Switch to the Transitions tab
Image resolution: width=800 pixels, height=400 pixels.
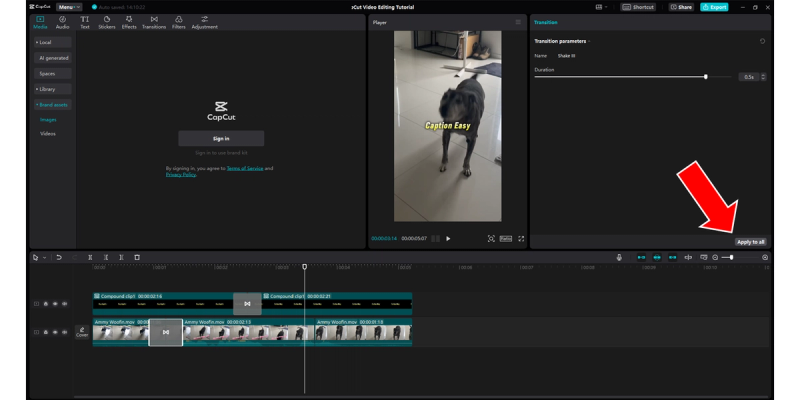[154, 22]
